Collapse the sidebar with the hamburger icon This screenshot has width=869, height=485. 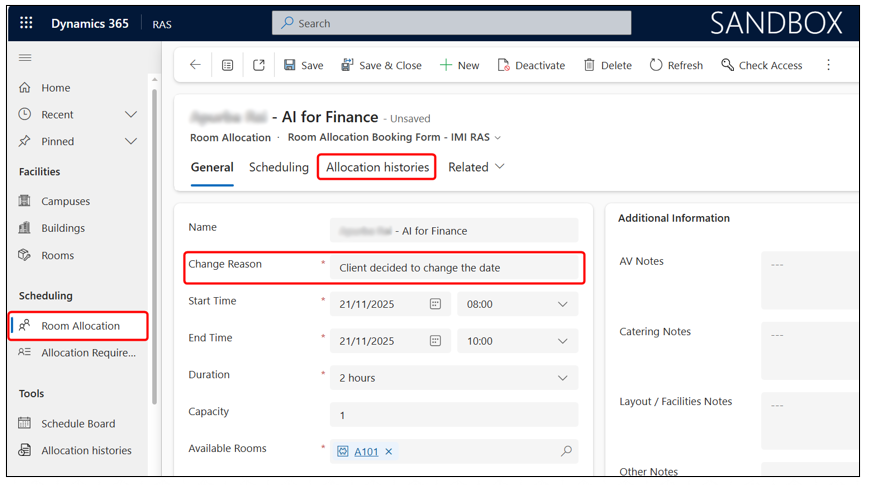25,58
